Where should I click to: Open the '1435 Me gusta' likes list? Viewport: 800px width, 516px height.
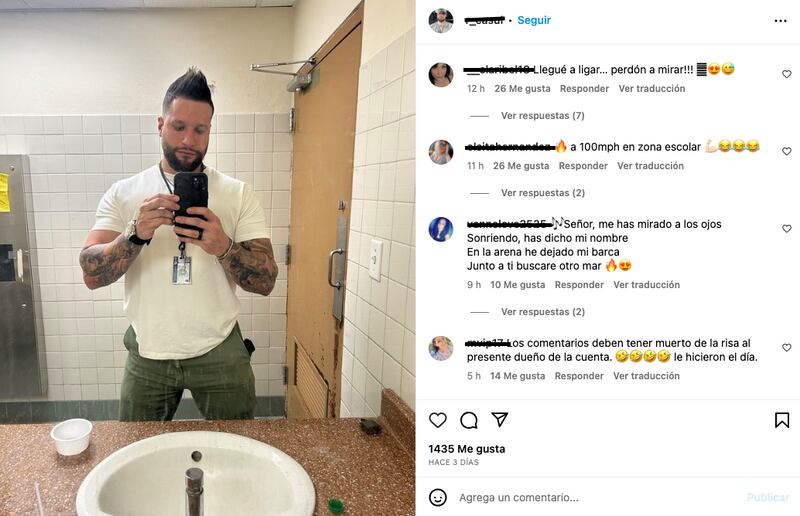[x=466, y=449]
